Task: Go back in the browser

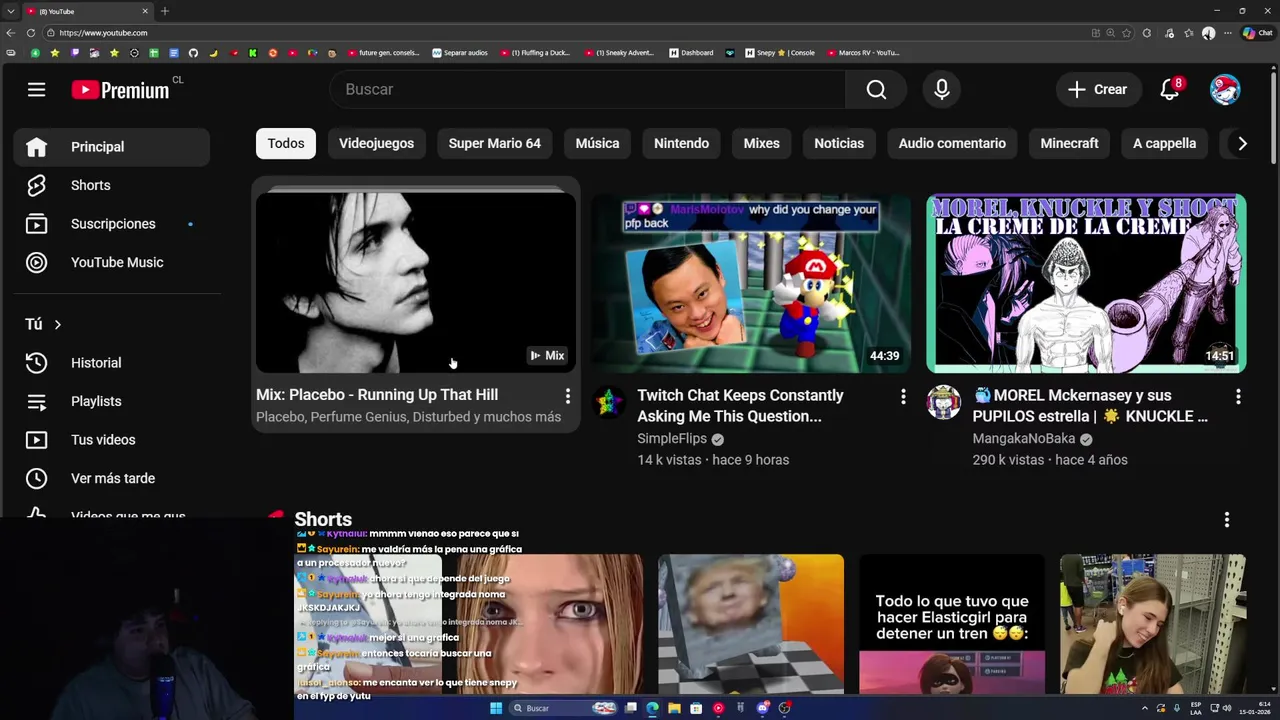Action: (11, 33)
